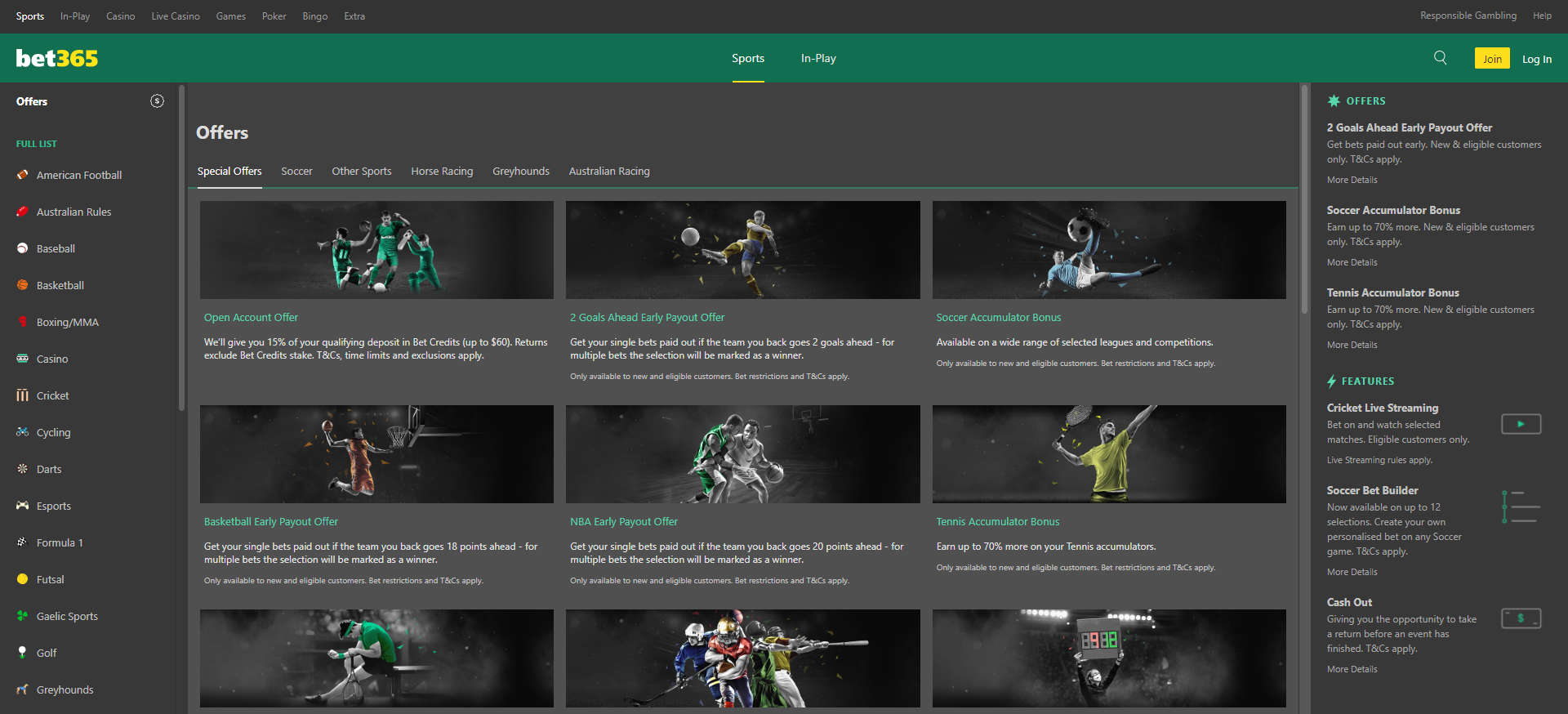Open the Help link

(x=1542, y=16)
